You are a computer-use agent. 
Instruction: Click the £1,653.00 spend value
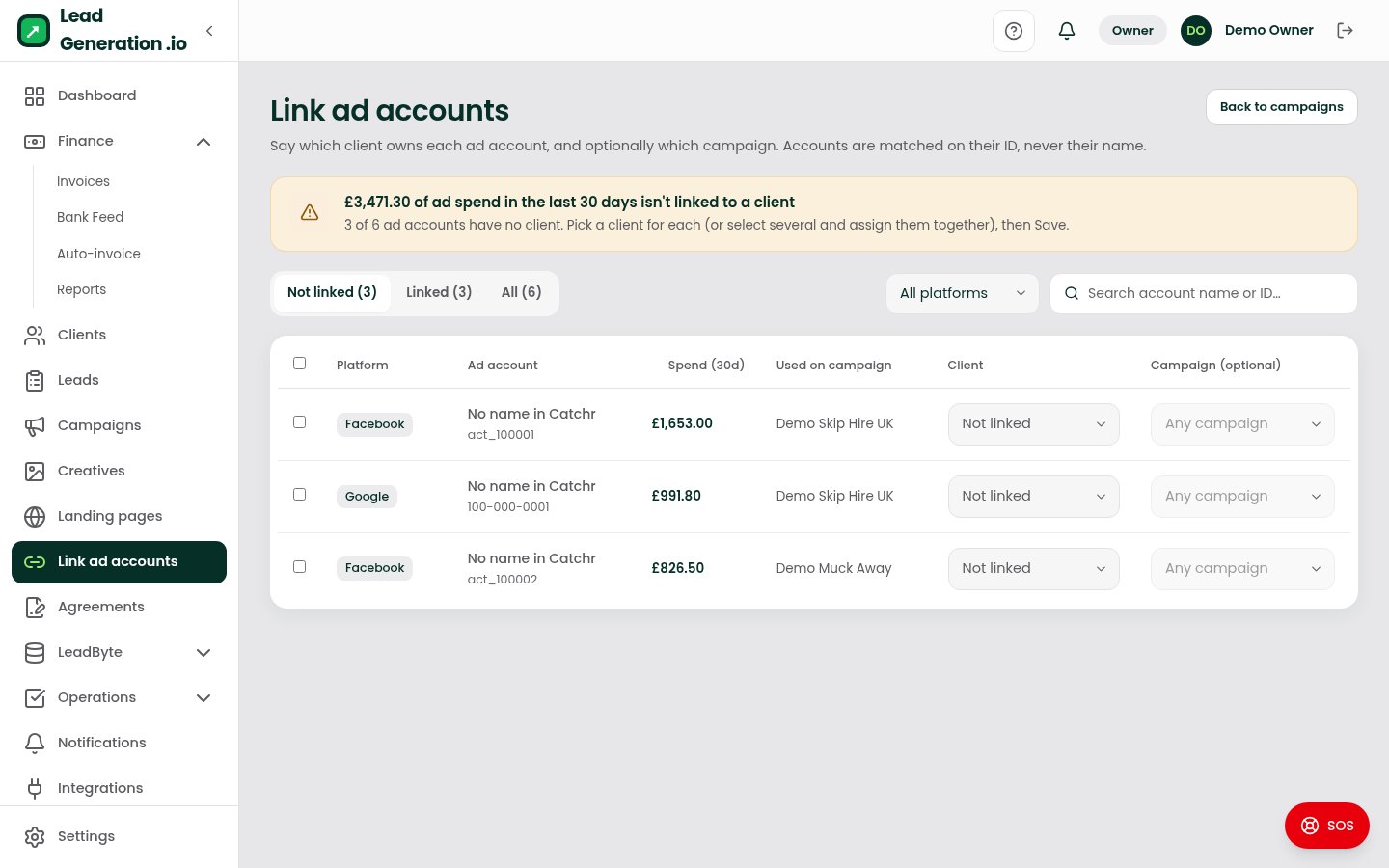click(x=682, y=423)
